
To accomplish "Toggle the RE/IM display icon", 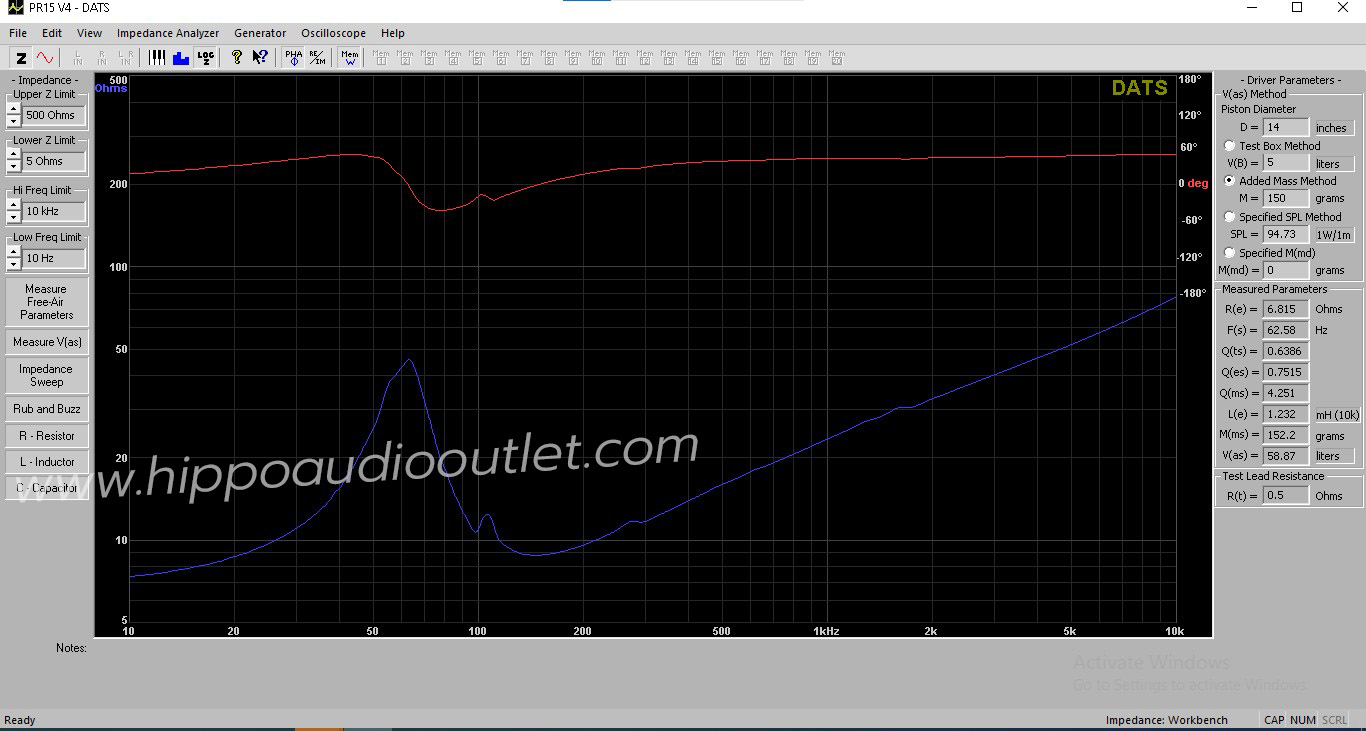I will click(316, 58).
